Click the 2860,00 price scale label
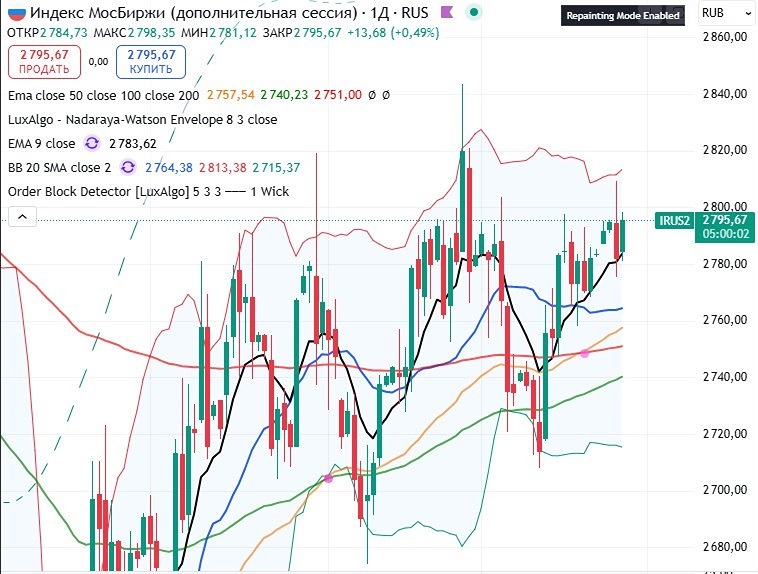This screenshot has height=574, width=758. [725, 37]
